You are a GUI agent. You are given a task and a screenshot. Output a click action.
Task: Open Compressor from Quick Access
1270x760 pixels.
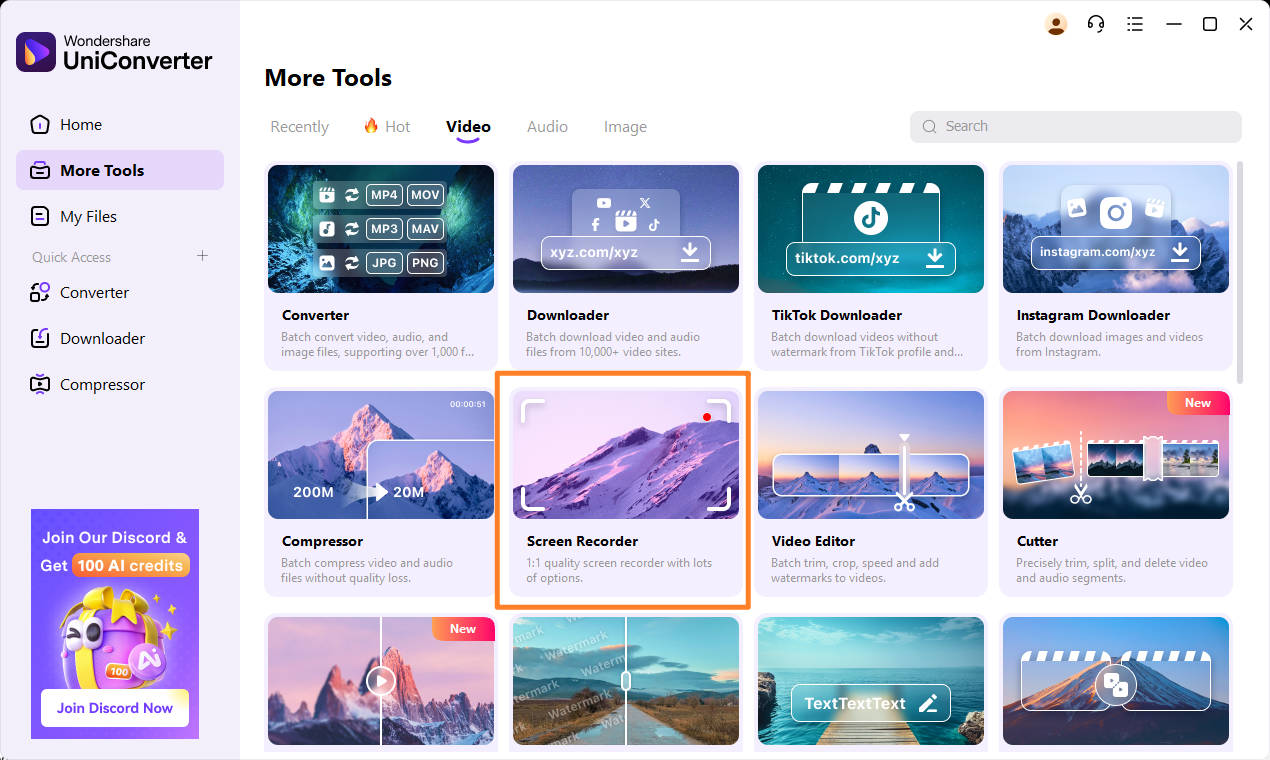(x=120, y=384)
